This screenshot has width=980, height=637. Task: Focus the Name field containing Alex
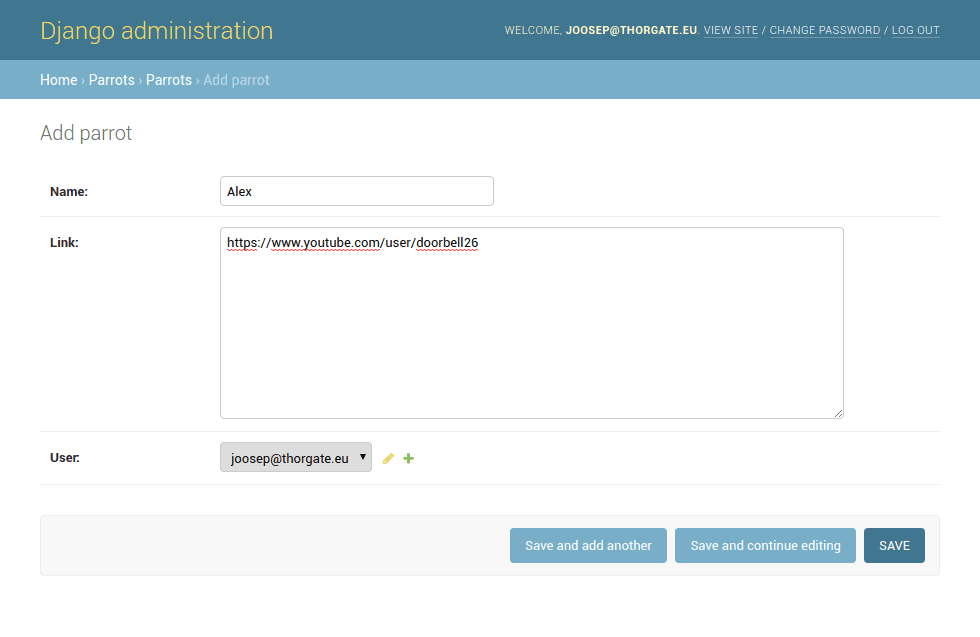356,191
